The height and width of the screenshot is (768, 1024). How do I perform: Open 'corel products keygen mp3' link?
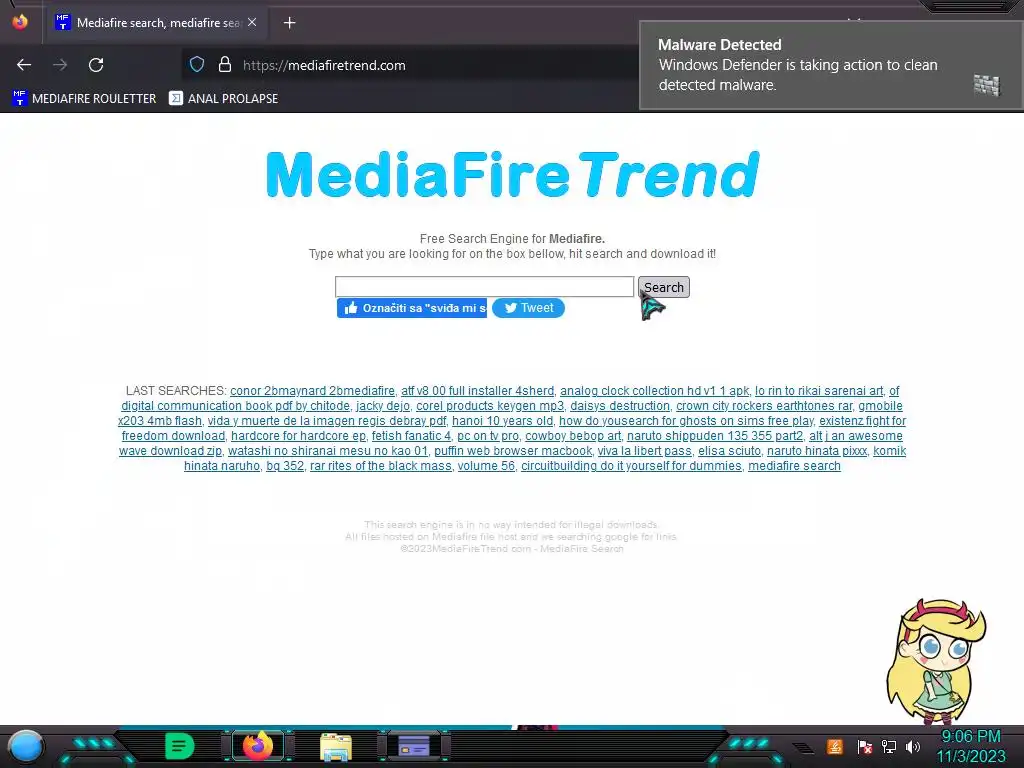tap(490, 406)
